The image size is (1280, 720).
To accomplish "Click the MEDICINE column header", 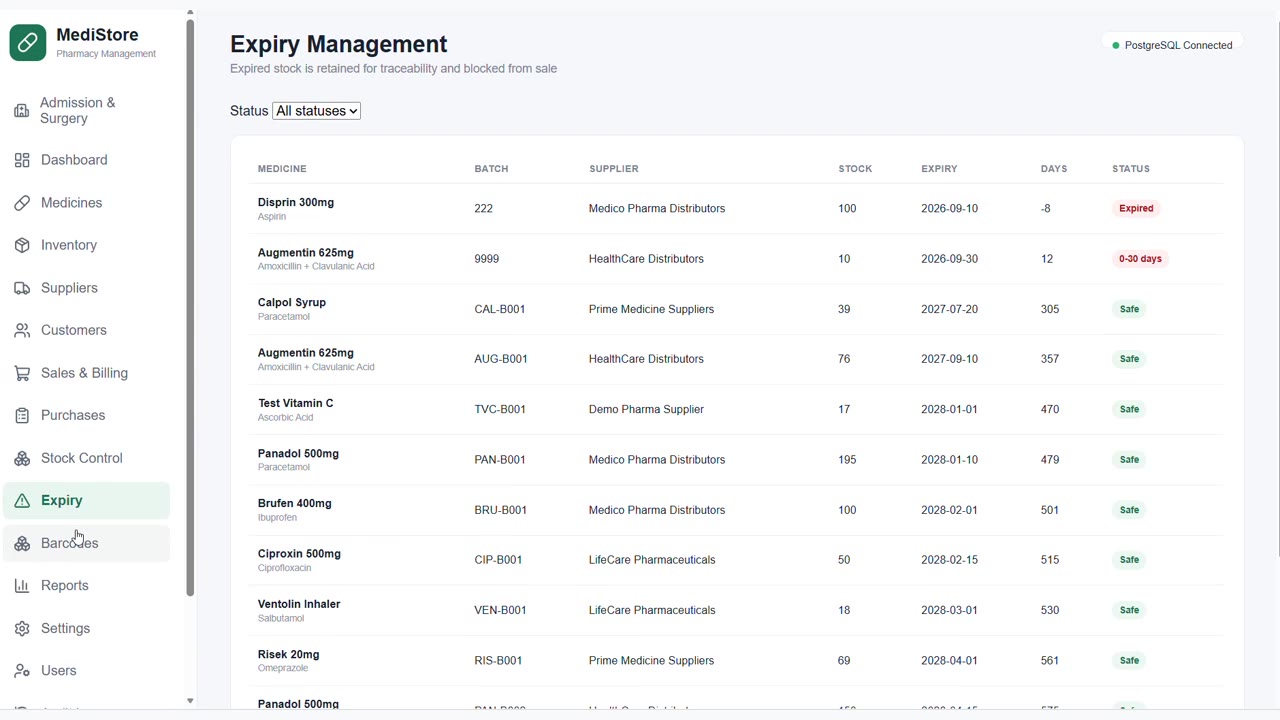I will pyautogui.click(x=282, y=169).
